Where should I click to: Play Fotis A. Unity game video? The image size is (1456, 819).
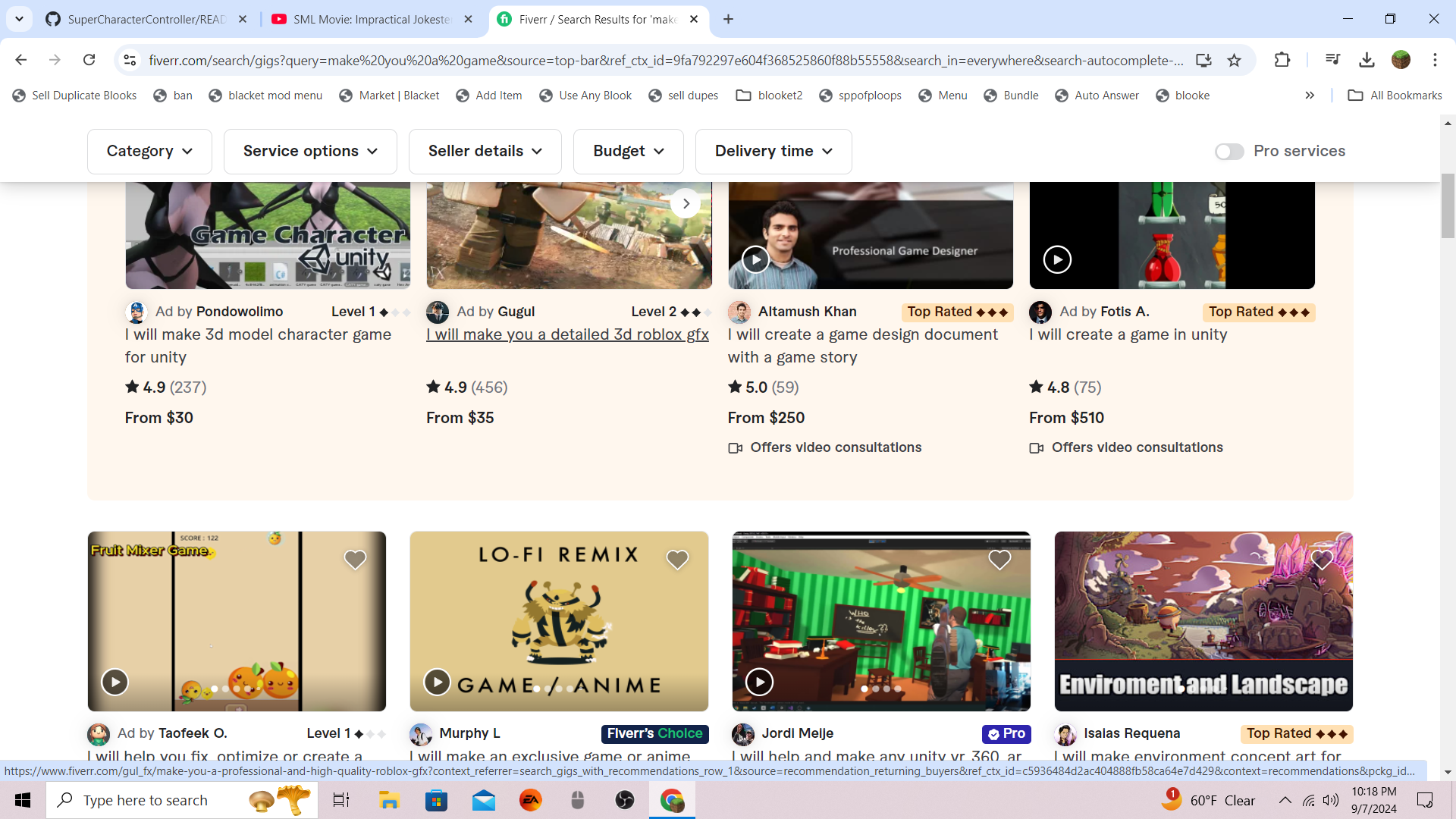click(x=1057, y=259)
